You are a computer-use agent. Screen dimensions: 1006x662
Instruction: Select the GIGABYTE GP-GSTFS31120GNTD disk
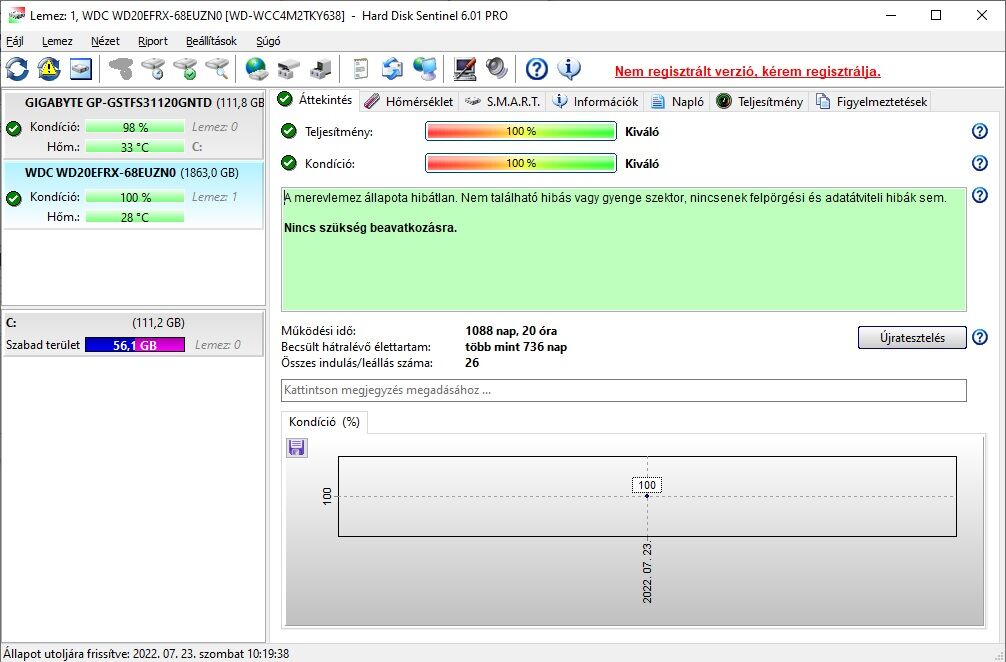[x=133, y=126]
